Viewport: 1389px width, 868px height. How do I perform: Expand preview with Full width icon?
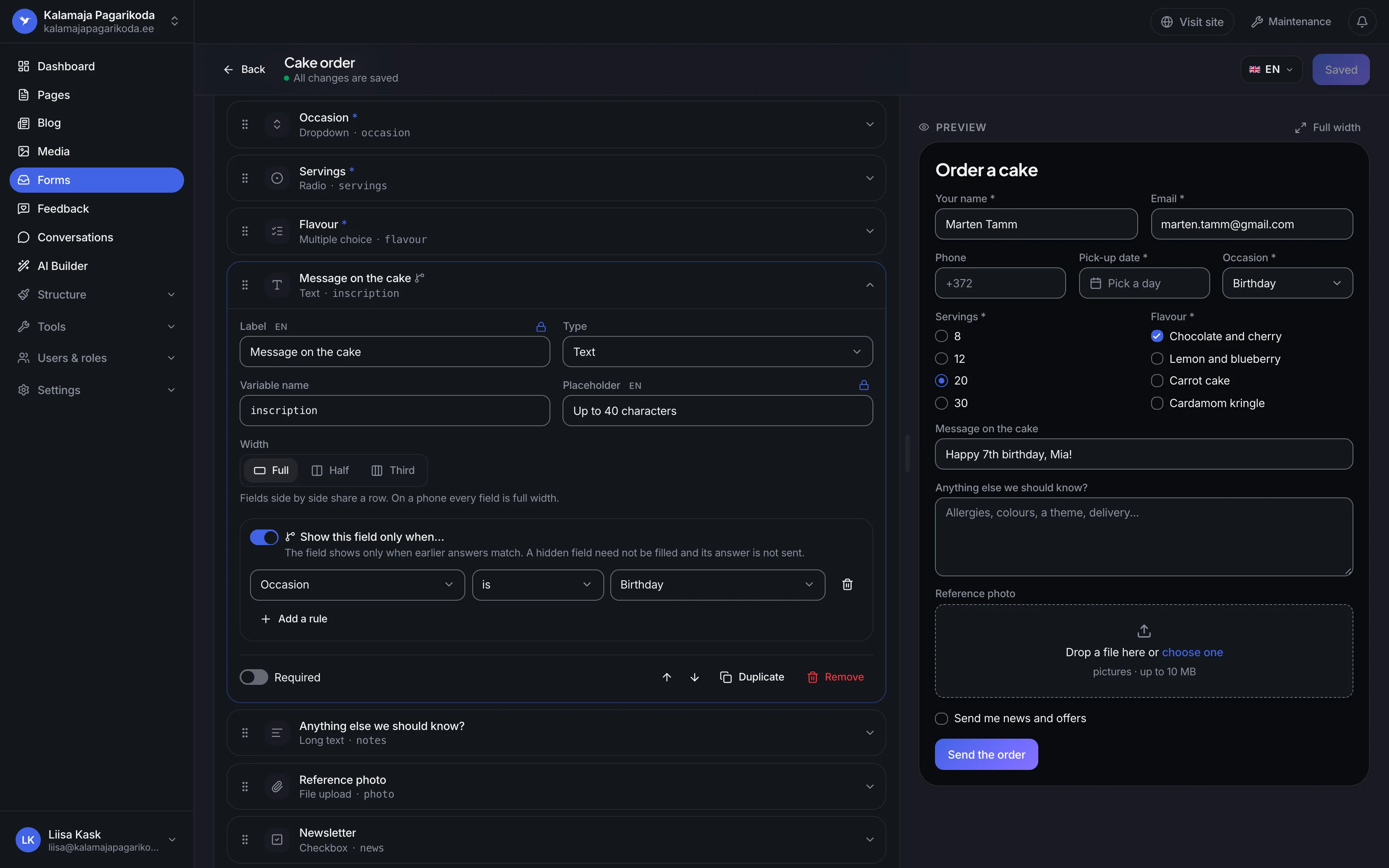(x=1300, y=128)
